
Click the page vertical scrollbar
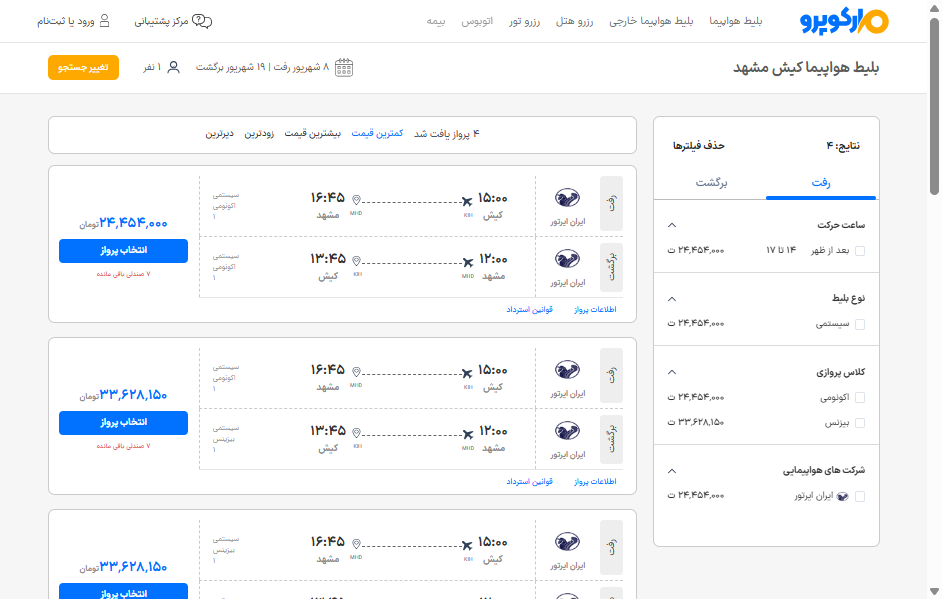tap(934, 107)
